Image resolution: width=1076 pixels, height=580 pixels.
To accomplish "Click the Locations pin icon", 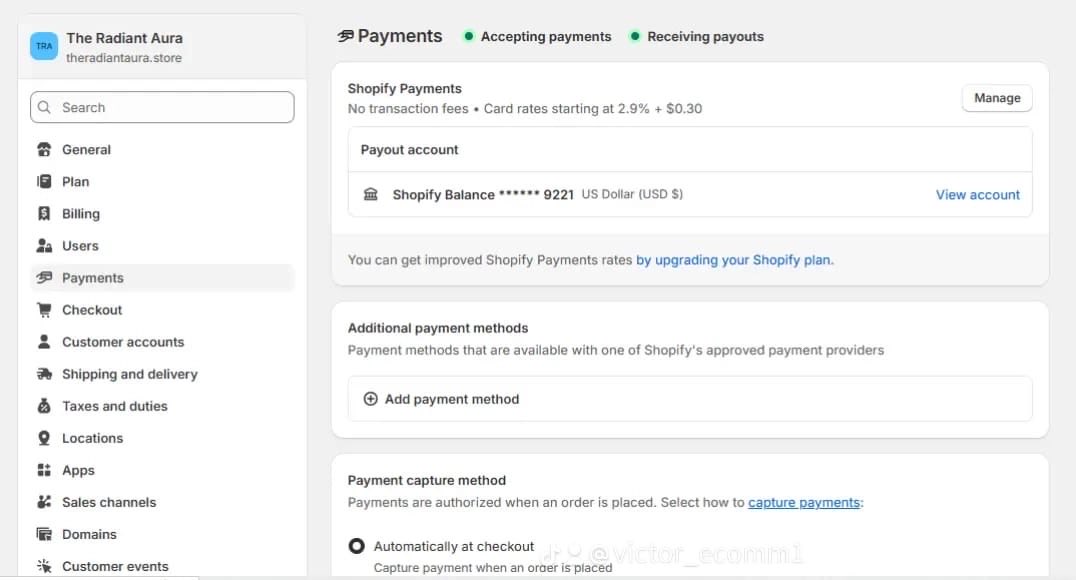I will (x=44, y=438).
